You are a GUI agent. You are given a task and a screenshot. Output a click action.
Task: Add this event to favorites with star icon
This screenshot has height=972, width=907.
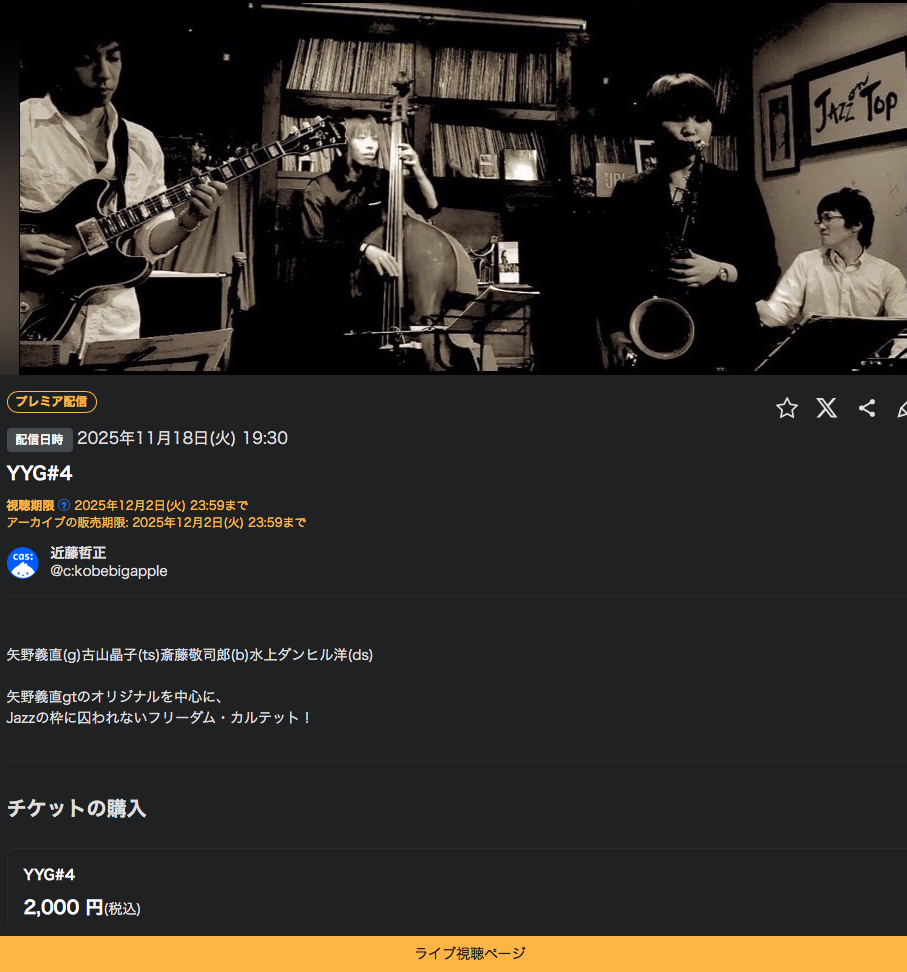(x=787, y=408)
